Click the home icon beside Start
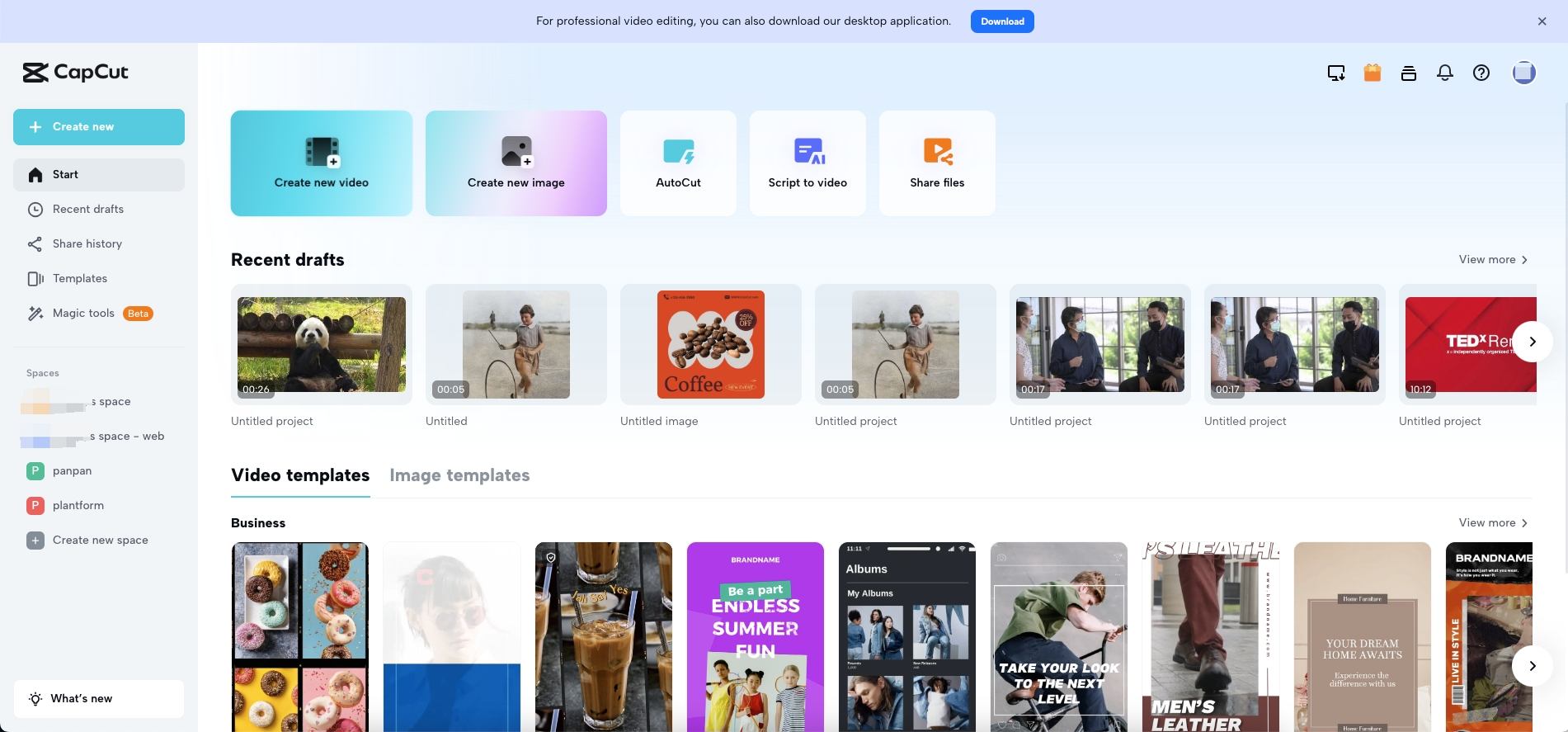The image size is (1568, 732). coord(35,175)
